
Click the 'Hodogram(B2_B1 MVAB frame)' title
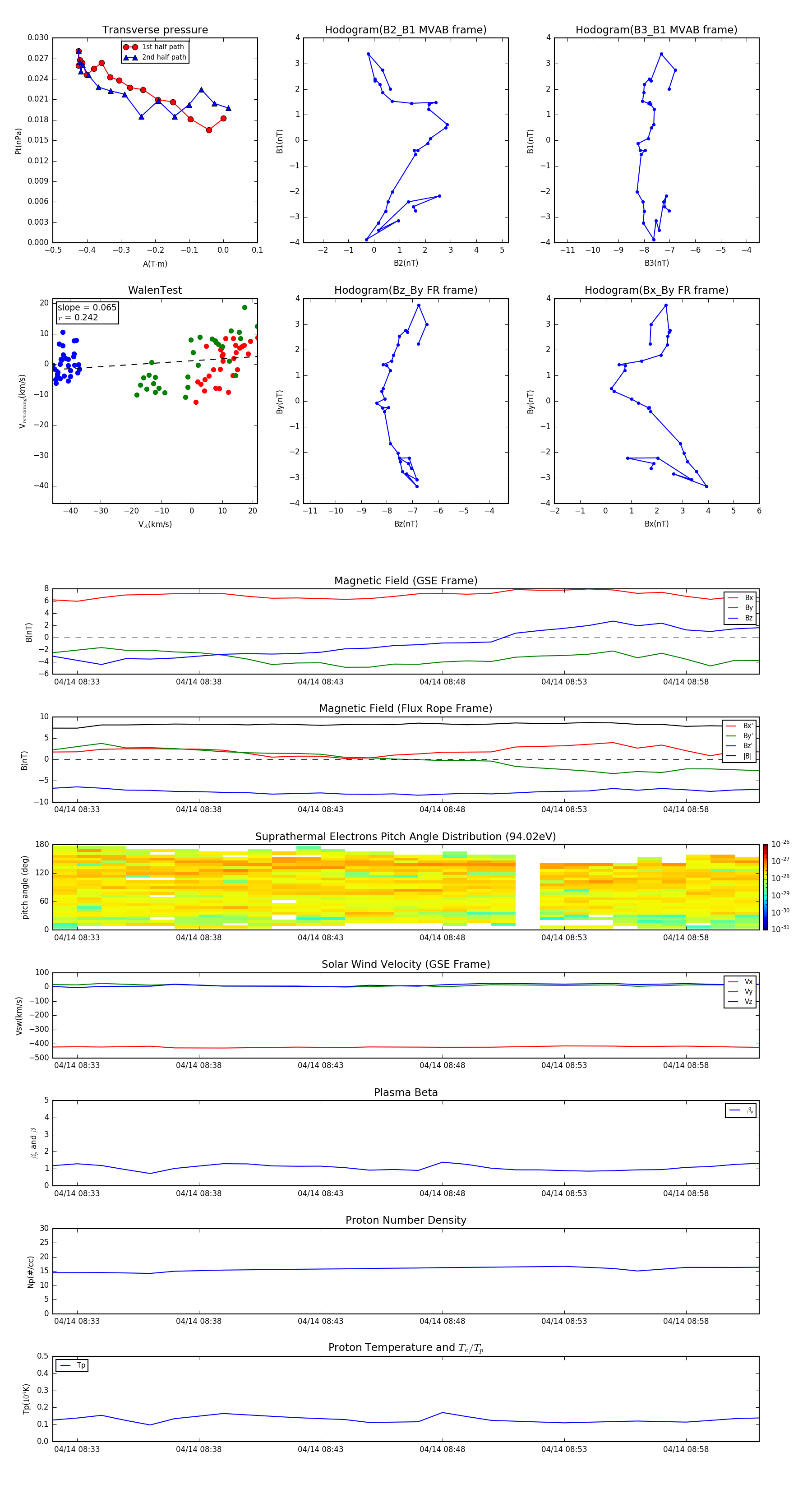click(406, 30)
